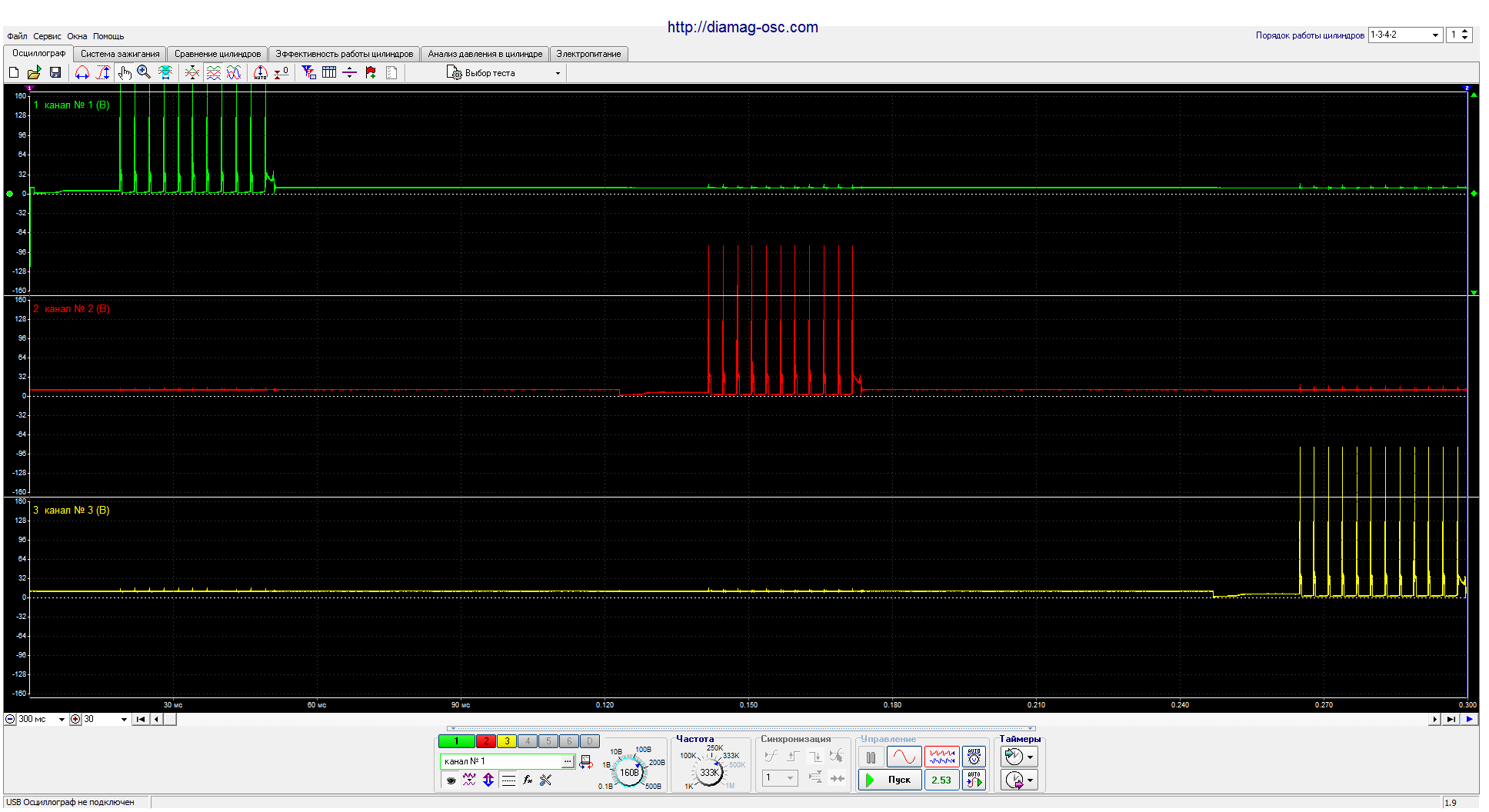Adjust the 333K sampling frequency knob
This screenshot has width=1489, height=812.
(x=709, y=772)
